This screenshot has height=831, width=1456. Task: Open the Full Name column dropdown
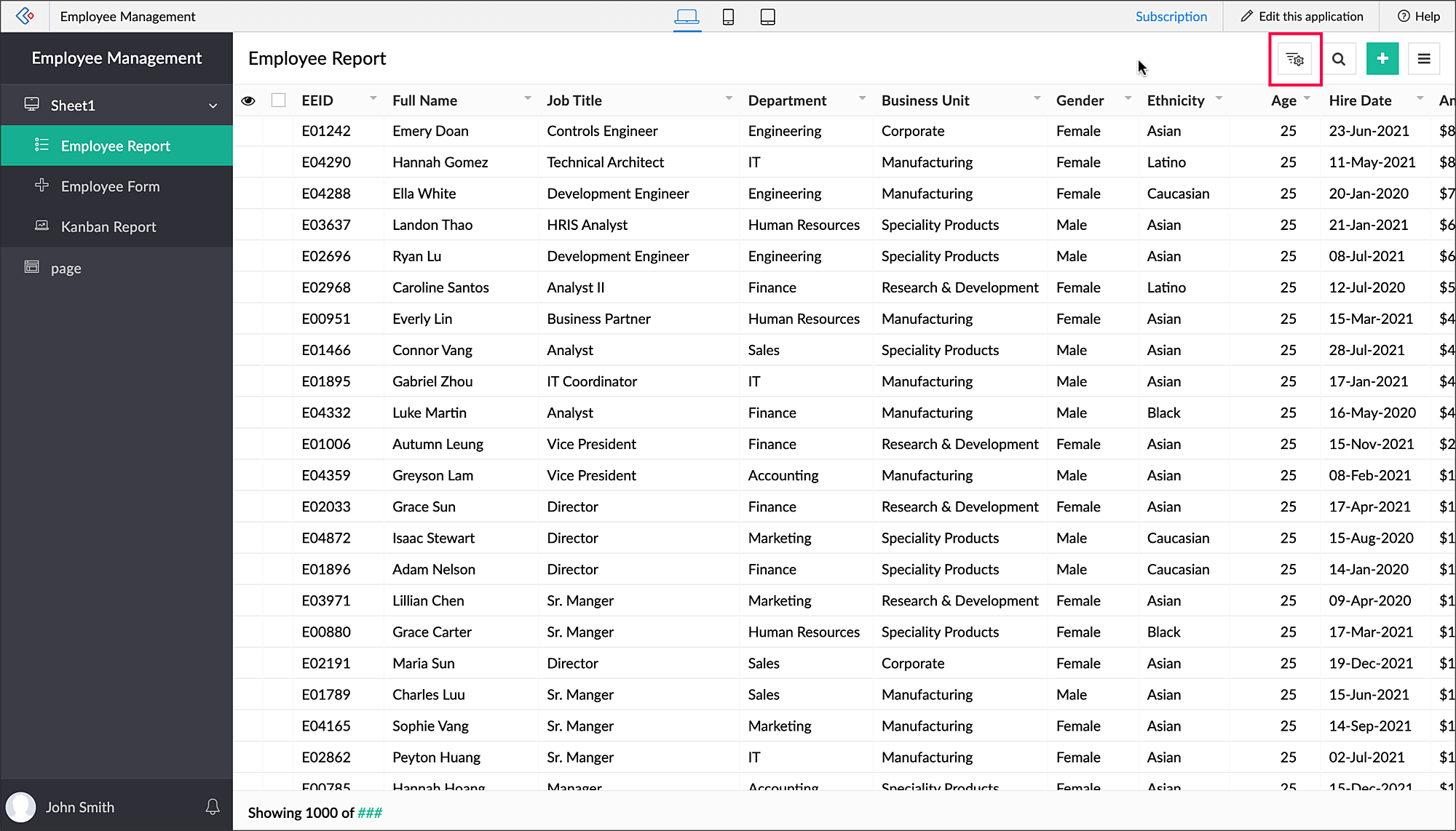tap(527, 98)
